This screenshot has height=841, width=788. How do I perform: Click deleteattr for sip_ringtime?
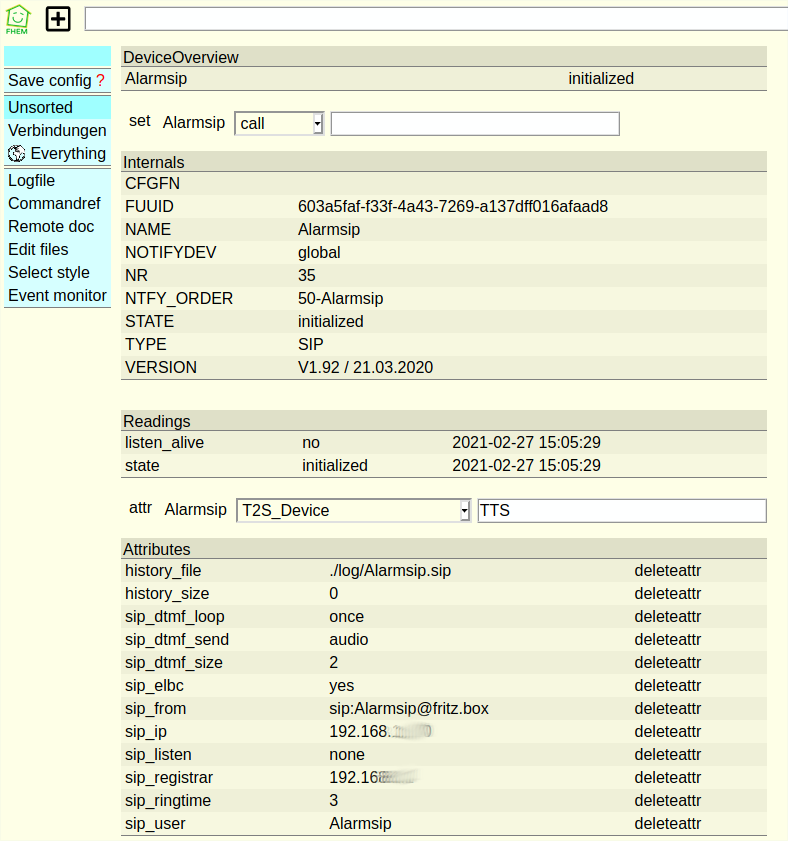(x=667, y=800)
